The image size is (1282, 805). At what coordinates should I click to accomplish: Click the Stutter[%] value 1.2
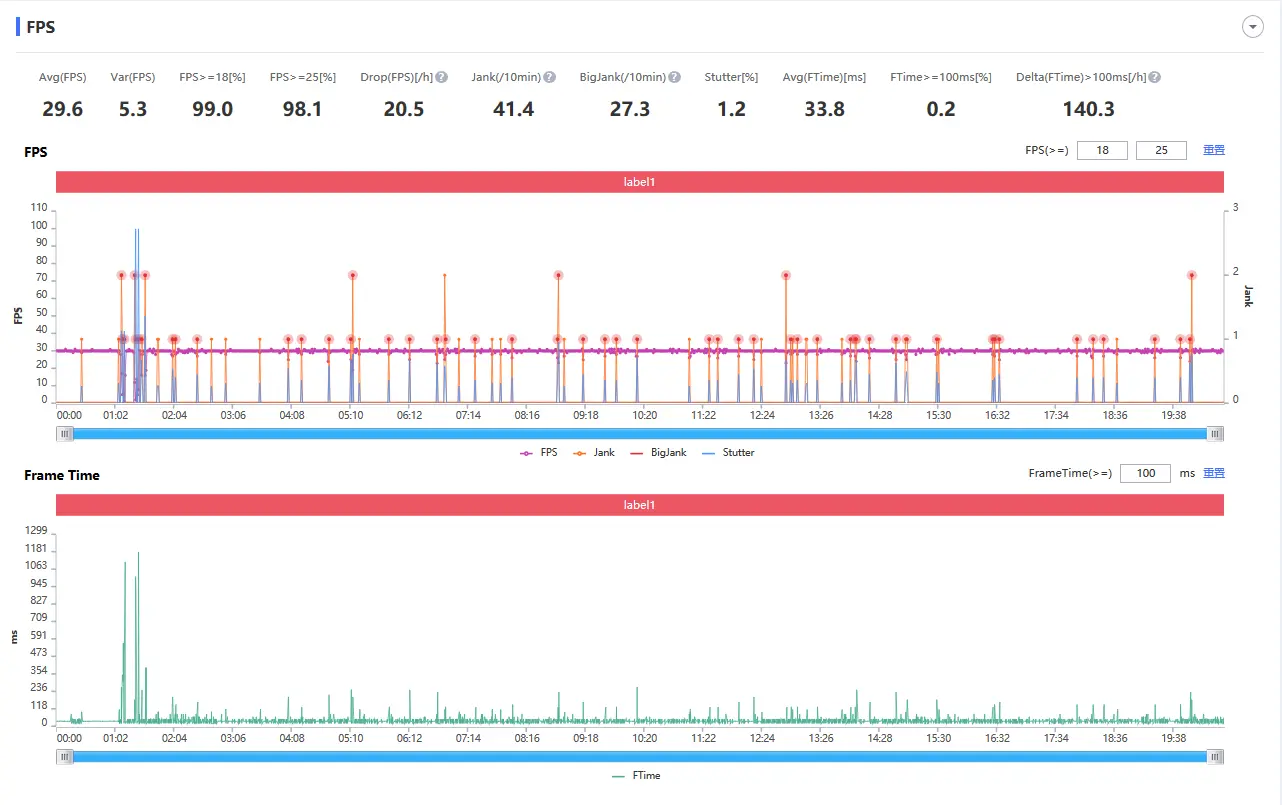[x=731, y=109]
